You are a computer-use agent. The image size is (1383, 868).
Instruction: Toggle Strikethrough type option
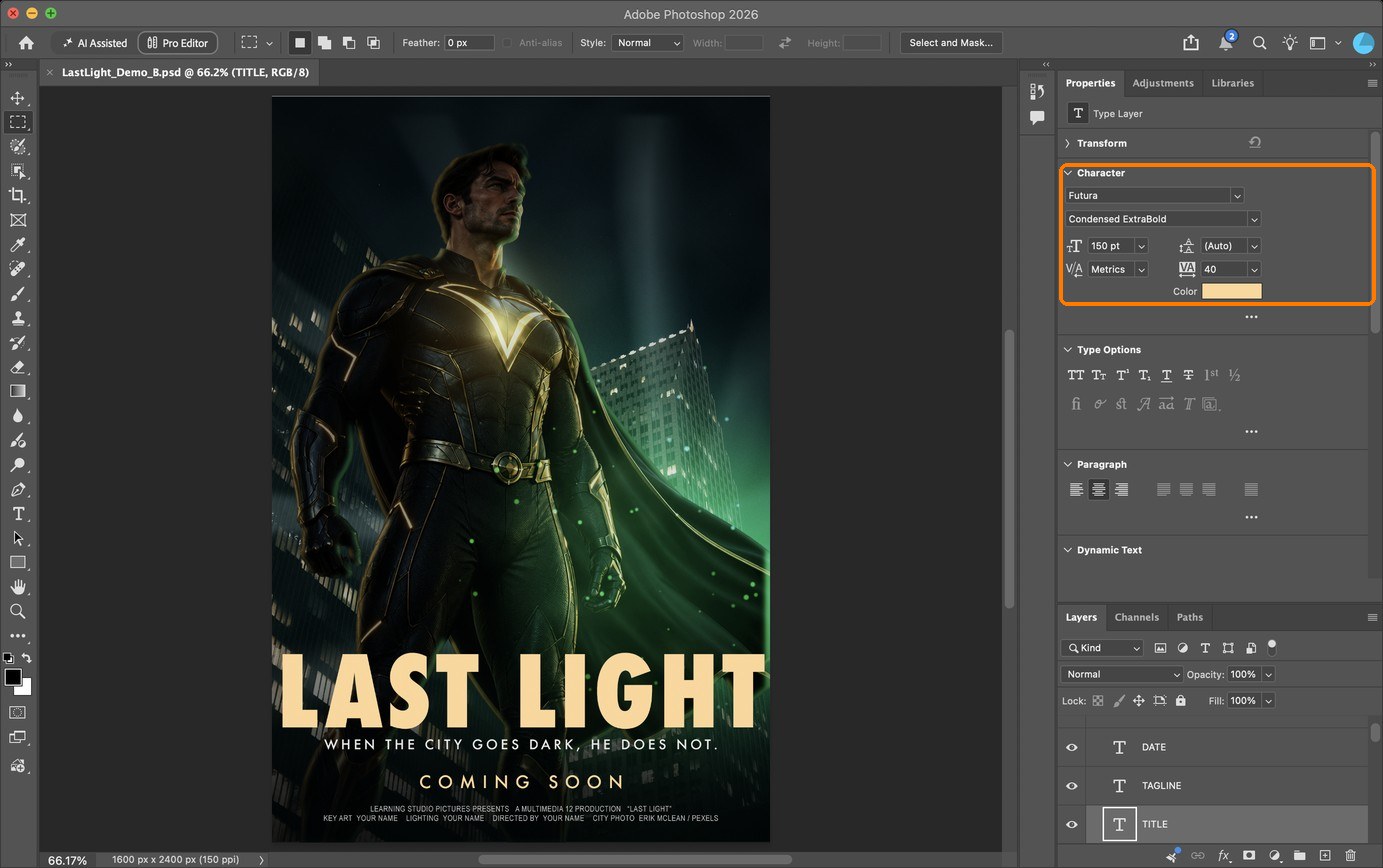pos(1188,375)
